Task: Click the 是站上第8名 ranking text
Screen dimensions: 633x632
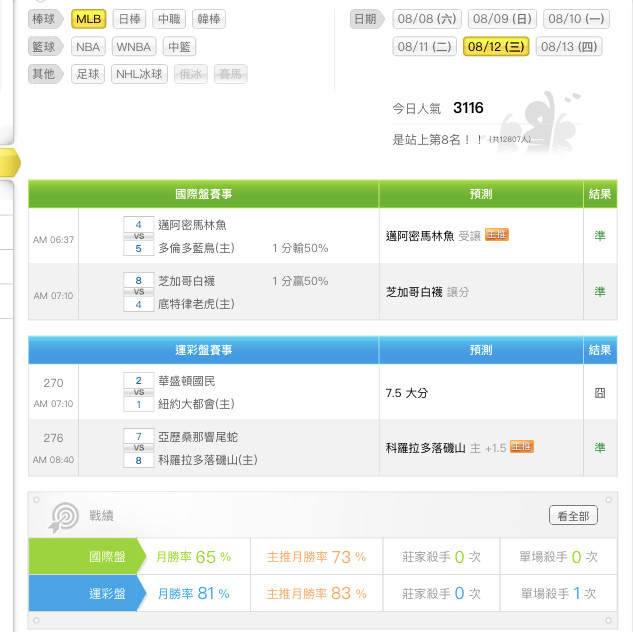Action: (437, 140)
